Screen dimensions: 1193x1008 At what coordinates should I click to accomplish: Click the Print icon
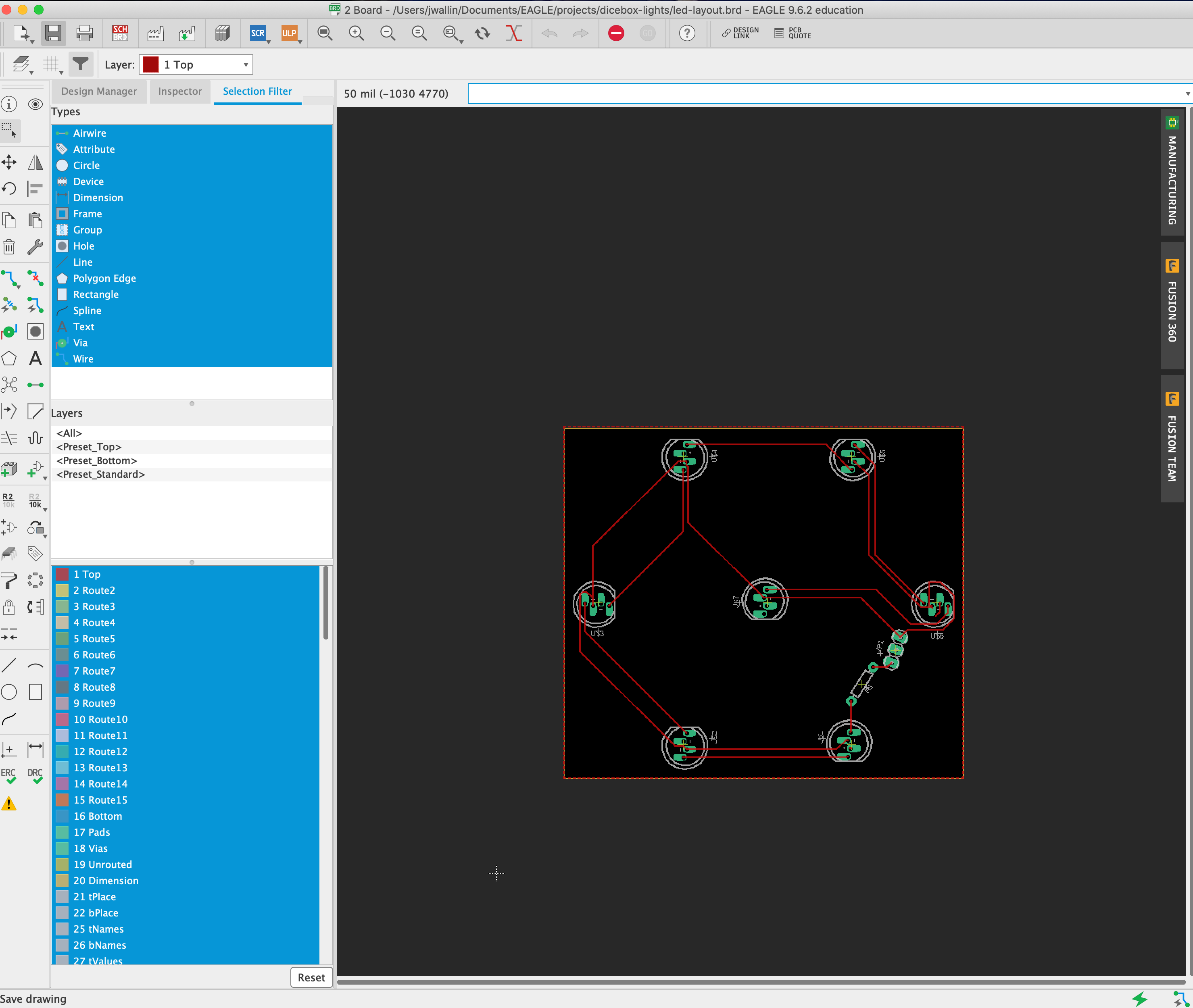[85, 33]
